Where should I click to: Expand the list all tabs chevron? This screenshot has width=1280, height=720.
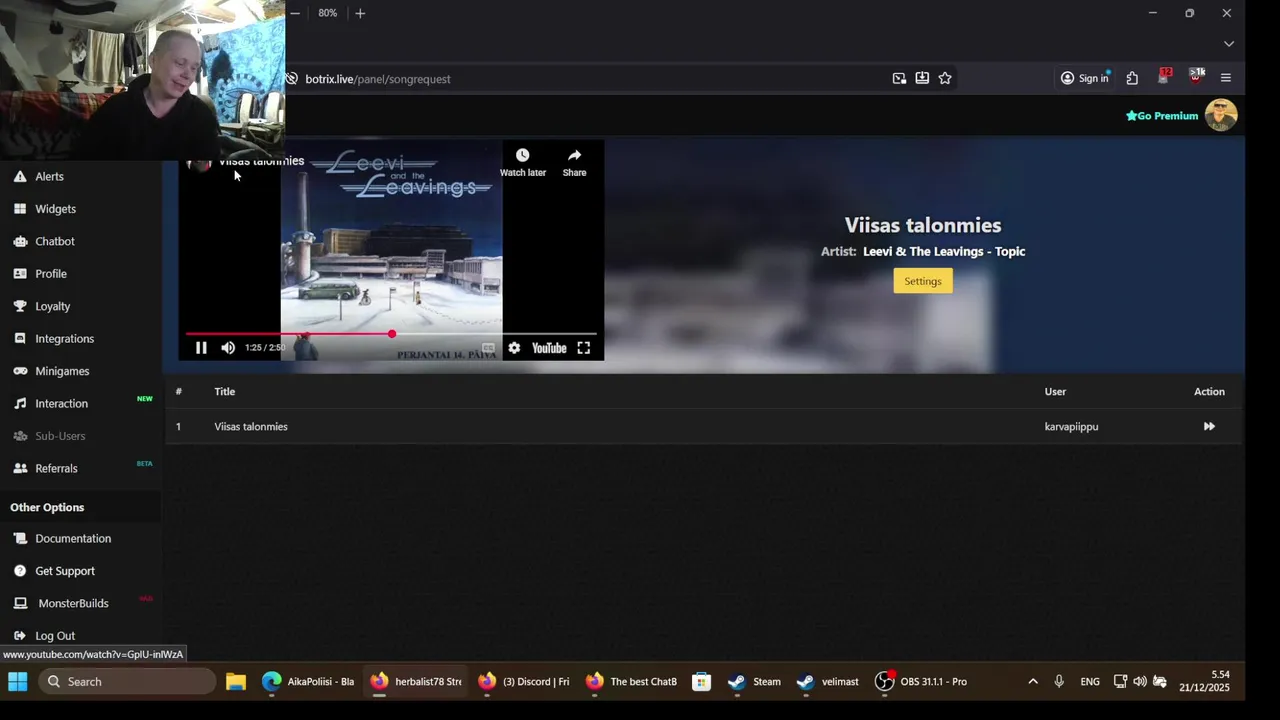(x=1229, y=44)
